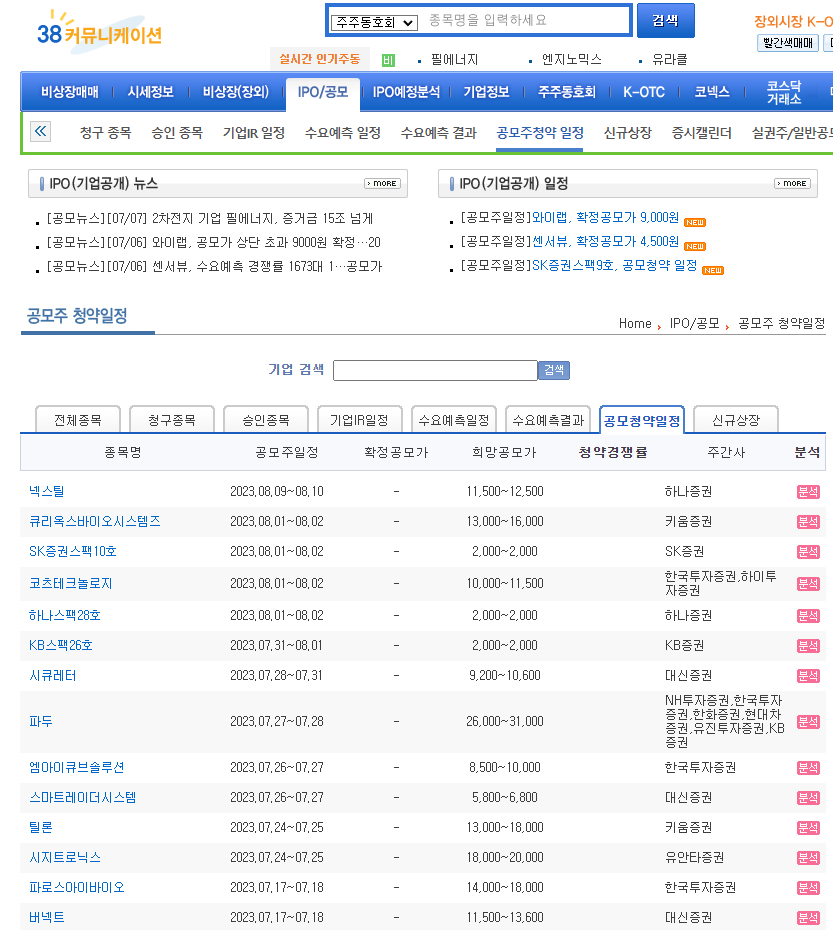Open 분석 badge for 하나스팩28호 row
Screen dimensions: 833x930
click(808, 616)
